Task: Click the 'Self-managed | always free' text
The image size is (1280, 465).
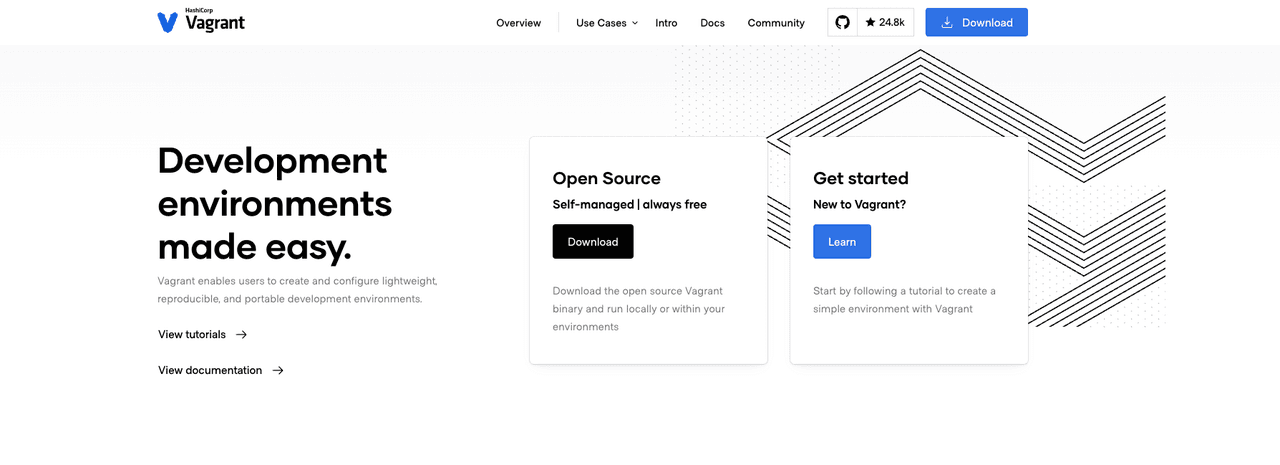Action: [630, 204]
